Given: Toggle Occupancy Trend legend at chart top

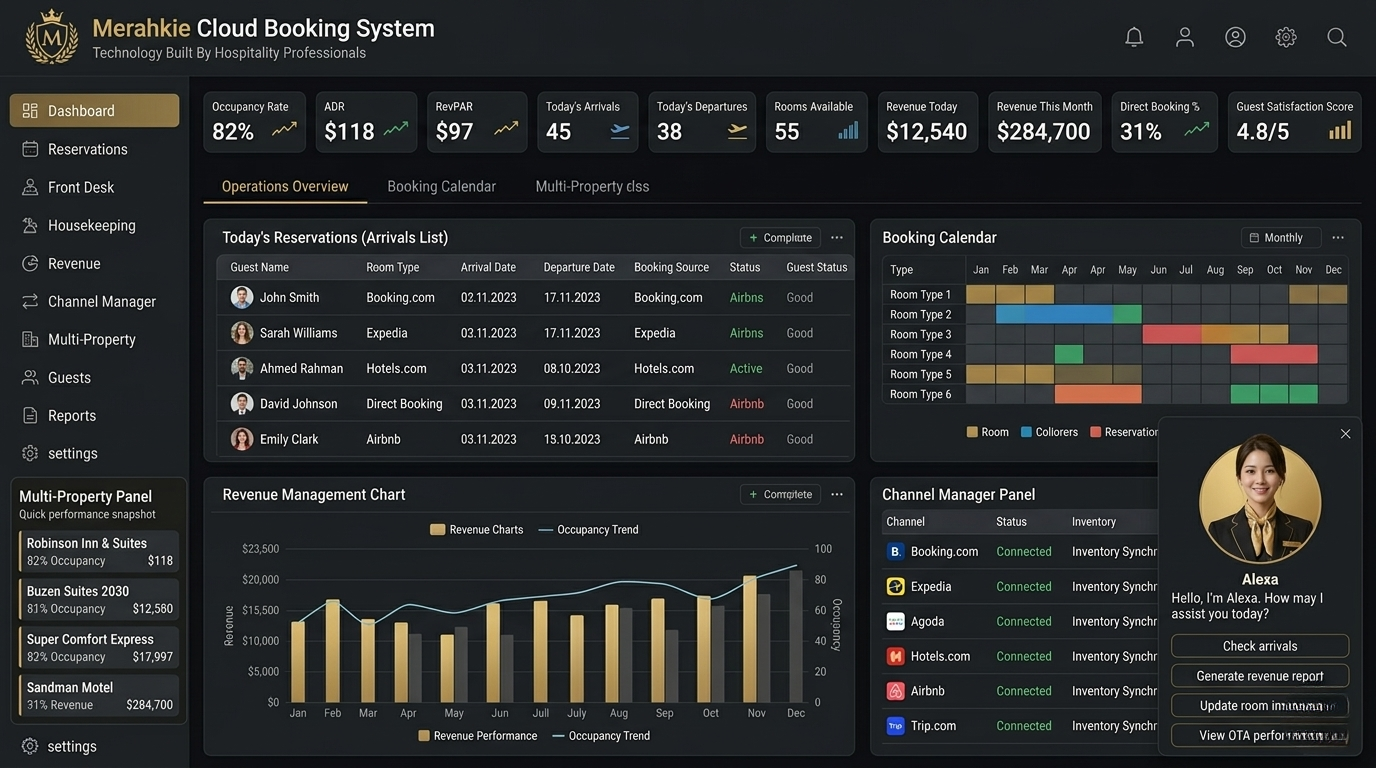Looking at the screenshot, I should tap(588, 530).
